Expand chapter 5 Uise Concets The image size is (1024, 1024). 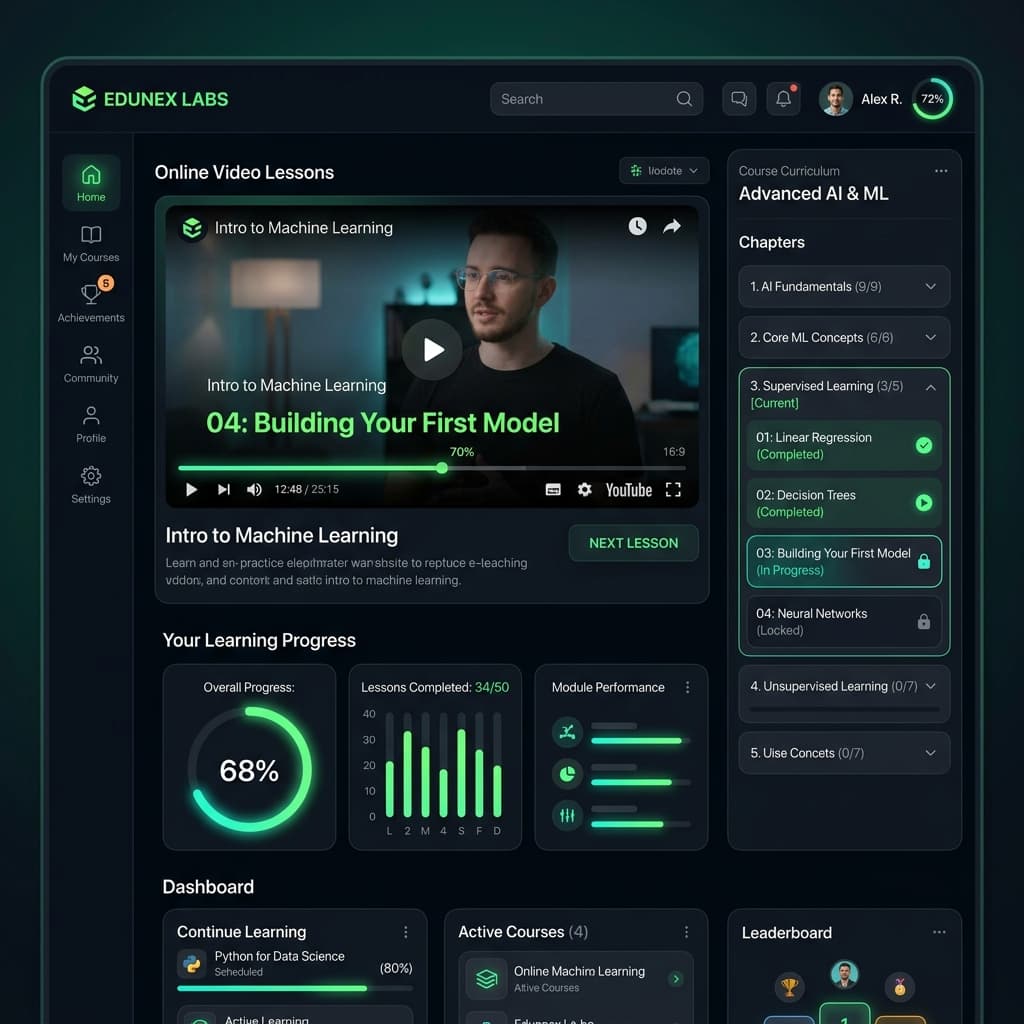click(x=844, y=753)
